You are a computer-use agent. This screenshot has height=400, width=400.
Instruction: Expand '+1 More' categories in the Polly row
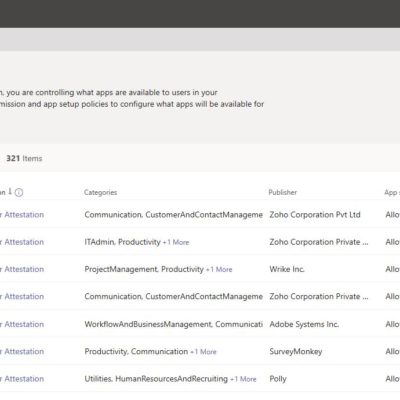243,379
